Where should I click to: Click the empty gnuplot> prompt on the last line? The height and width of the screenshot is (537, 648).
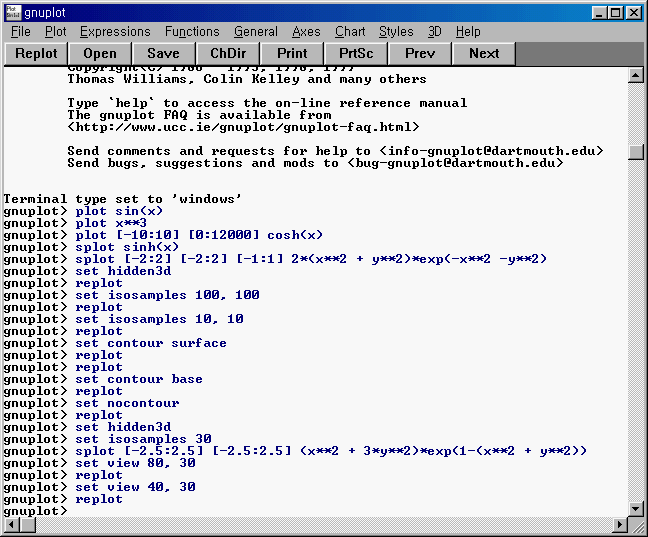coord(35,511)
